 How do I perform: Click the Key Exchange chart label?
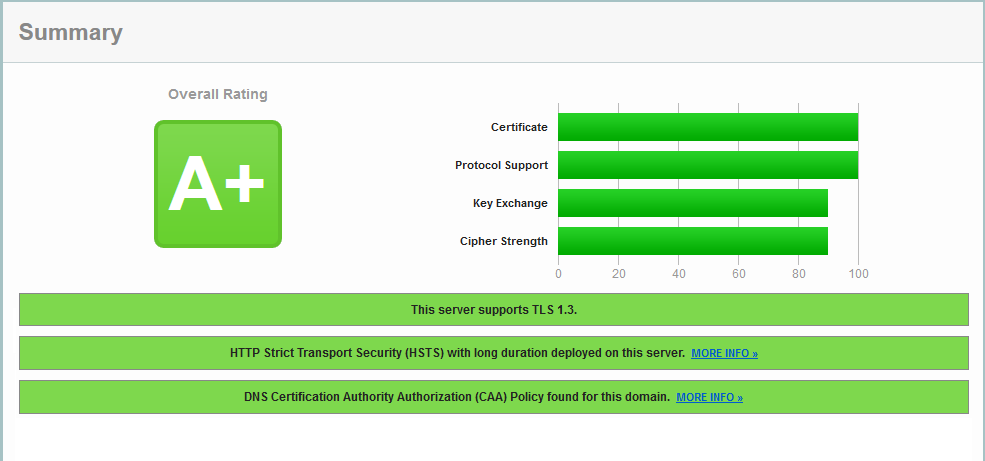pos(510,203)
